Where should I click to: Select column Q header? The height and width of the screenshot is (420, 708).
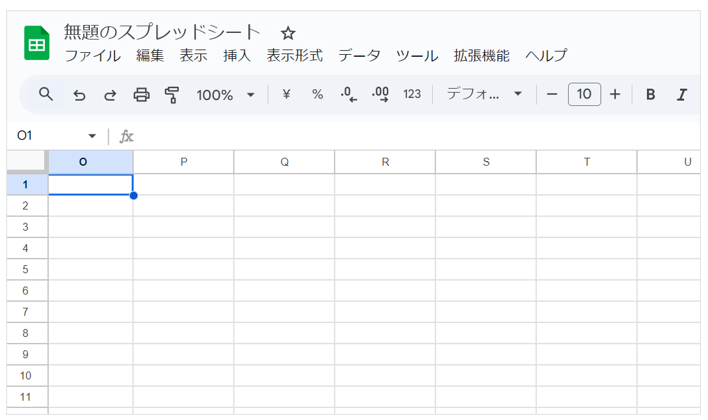(x=284, y=162)
